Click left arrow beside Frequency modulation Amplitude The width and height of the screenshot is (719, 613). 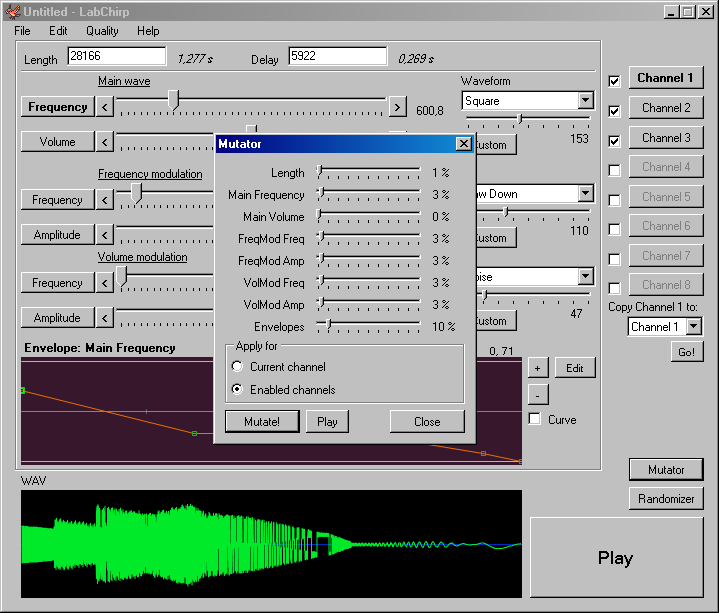pyautogui.click(x=105, y=235)
